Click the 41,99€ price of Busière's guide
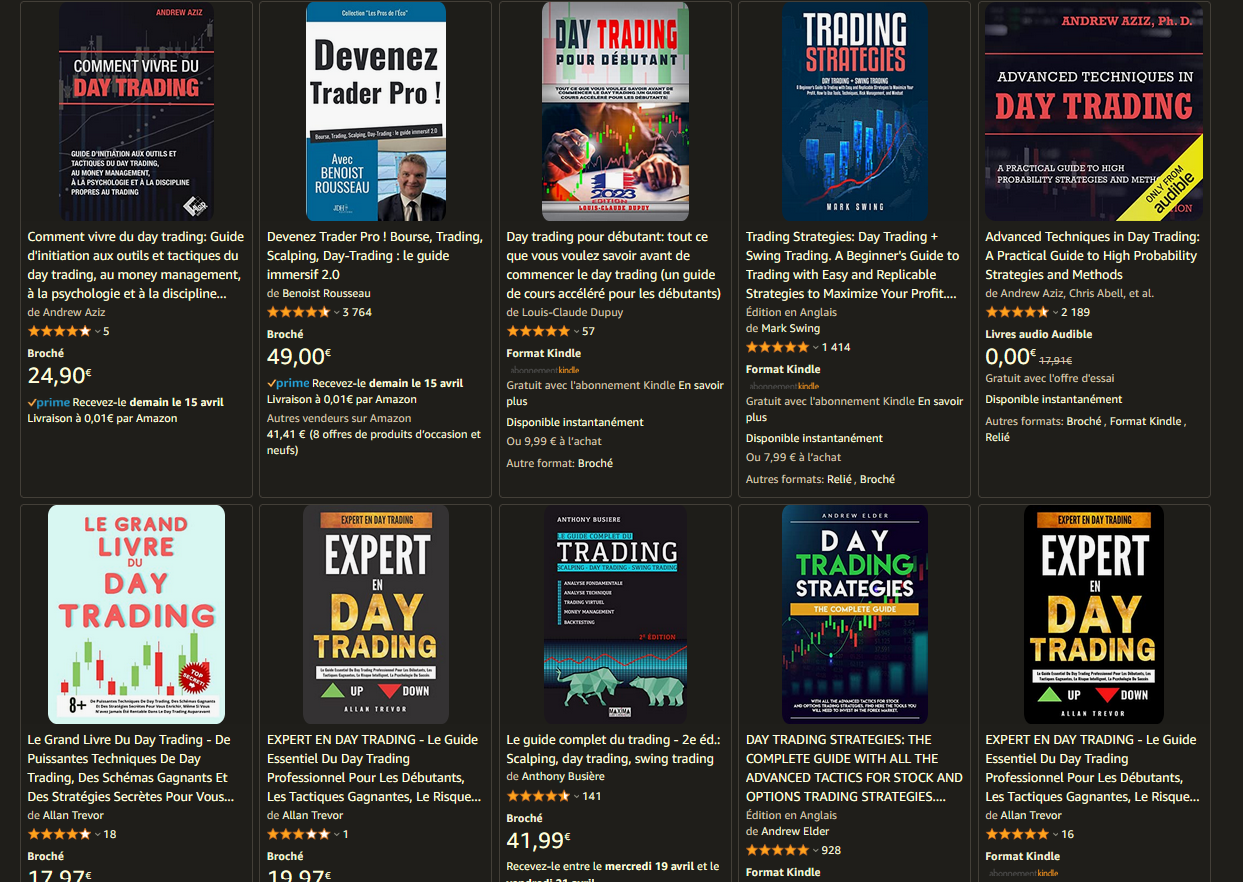The width and height of the screenshot is (1243, 882). [538, 839]
